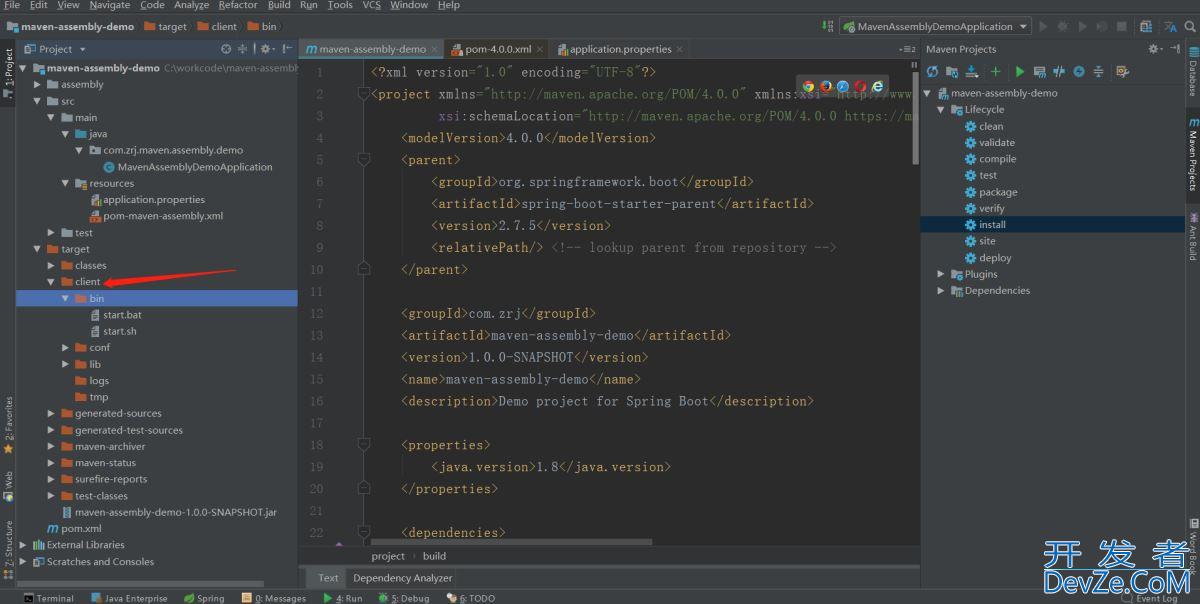Open in Chrome browser icon
This screenshot has width=1200, height=604.
click(x=808, y=87)
